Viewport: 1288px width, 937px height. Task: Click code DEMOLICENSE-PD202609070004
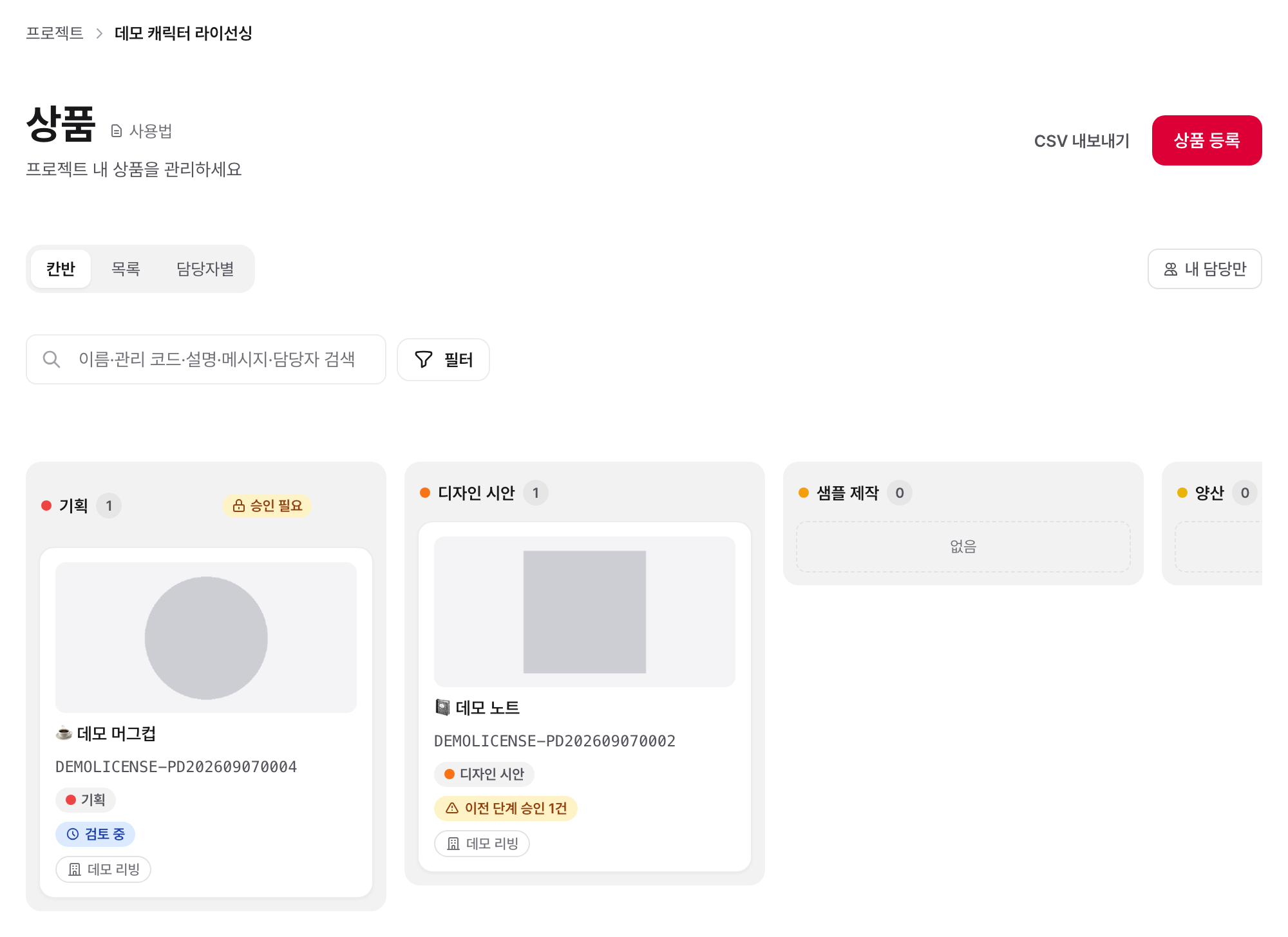(x=176, y=766)
